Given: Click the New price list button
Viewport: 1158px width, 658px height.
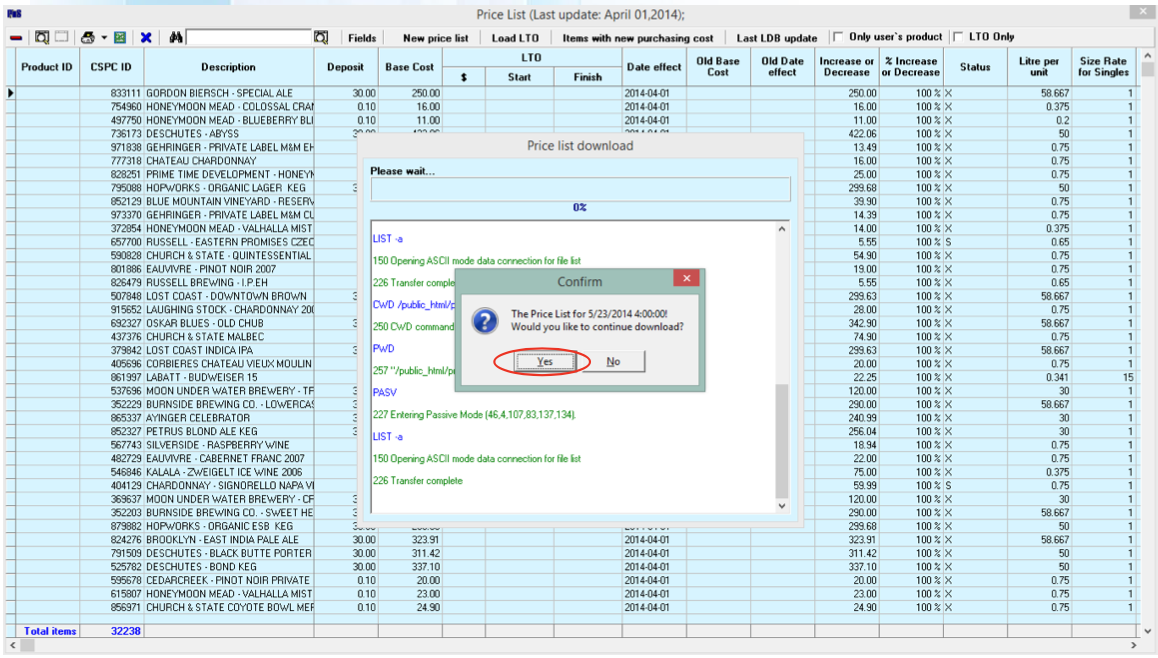Looking at the screenshot, I should pyautogui.click(x=436, y=38).
